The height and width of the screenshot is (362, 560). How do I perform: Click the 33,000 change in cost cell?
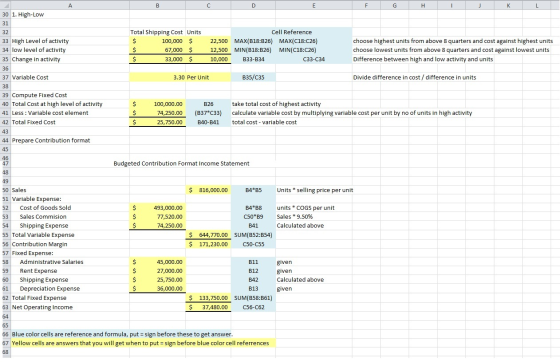158,59
